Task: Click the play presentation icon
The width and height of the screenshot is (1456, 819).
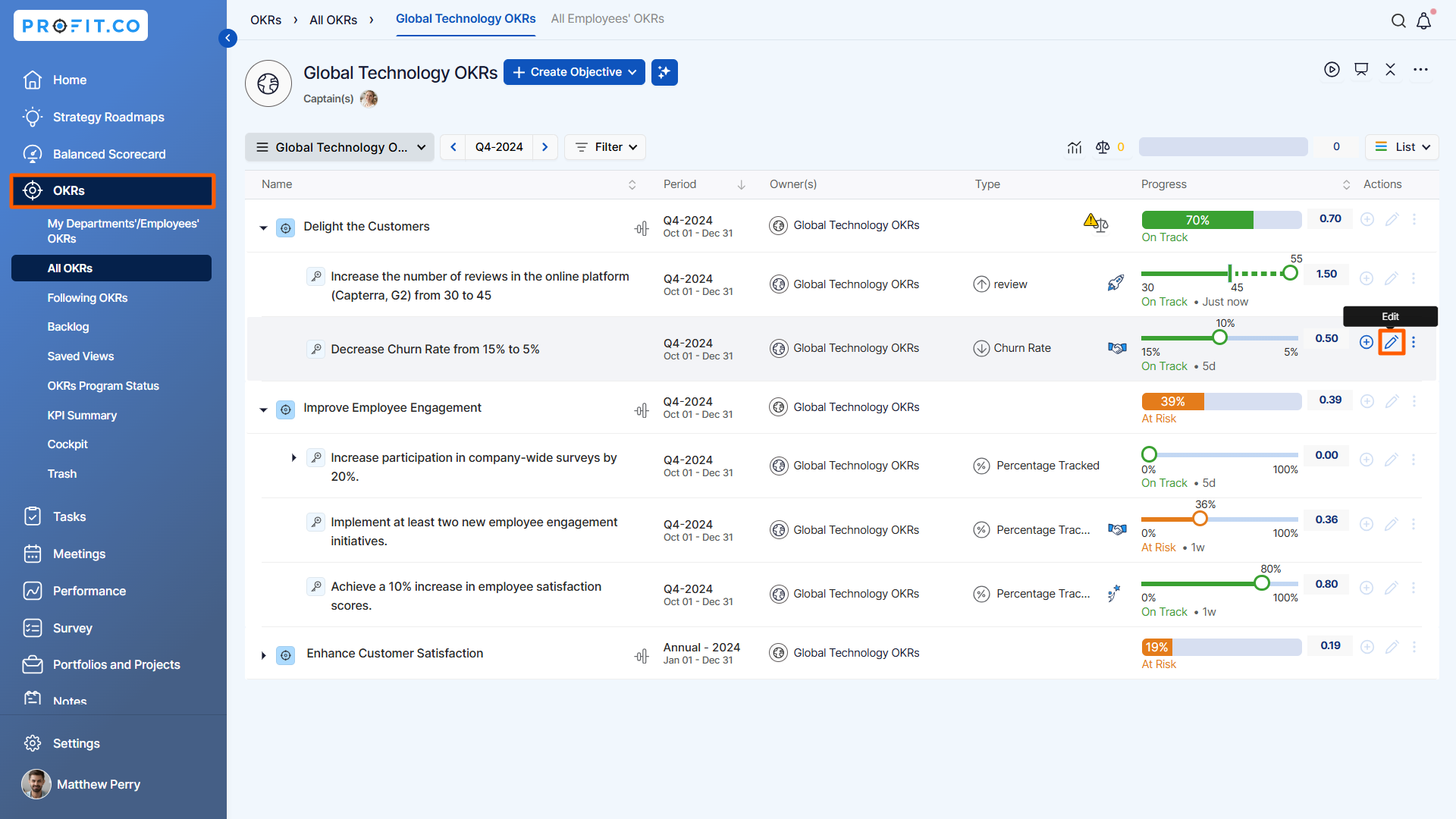Action: point(1332,70)
